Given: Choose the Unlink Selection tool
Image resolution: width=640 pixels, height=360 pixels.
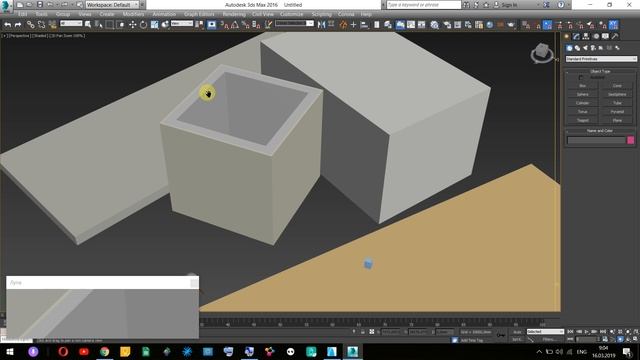Looking at the screenshot, I should (x=42, y=25).
